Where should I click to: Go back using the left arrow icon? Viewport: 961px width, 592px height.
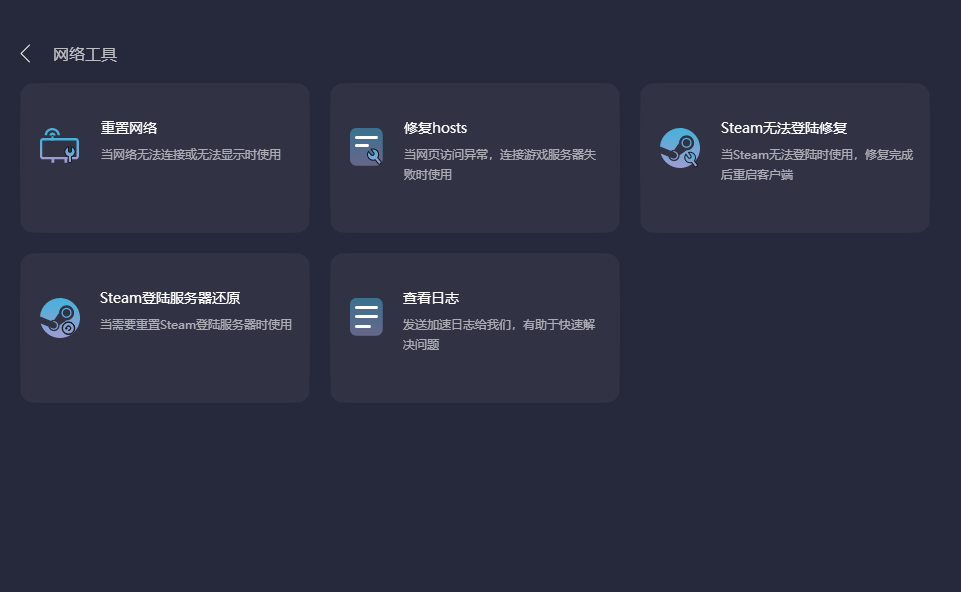tap(25, 54)
